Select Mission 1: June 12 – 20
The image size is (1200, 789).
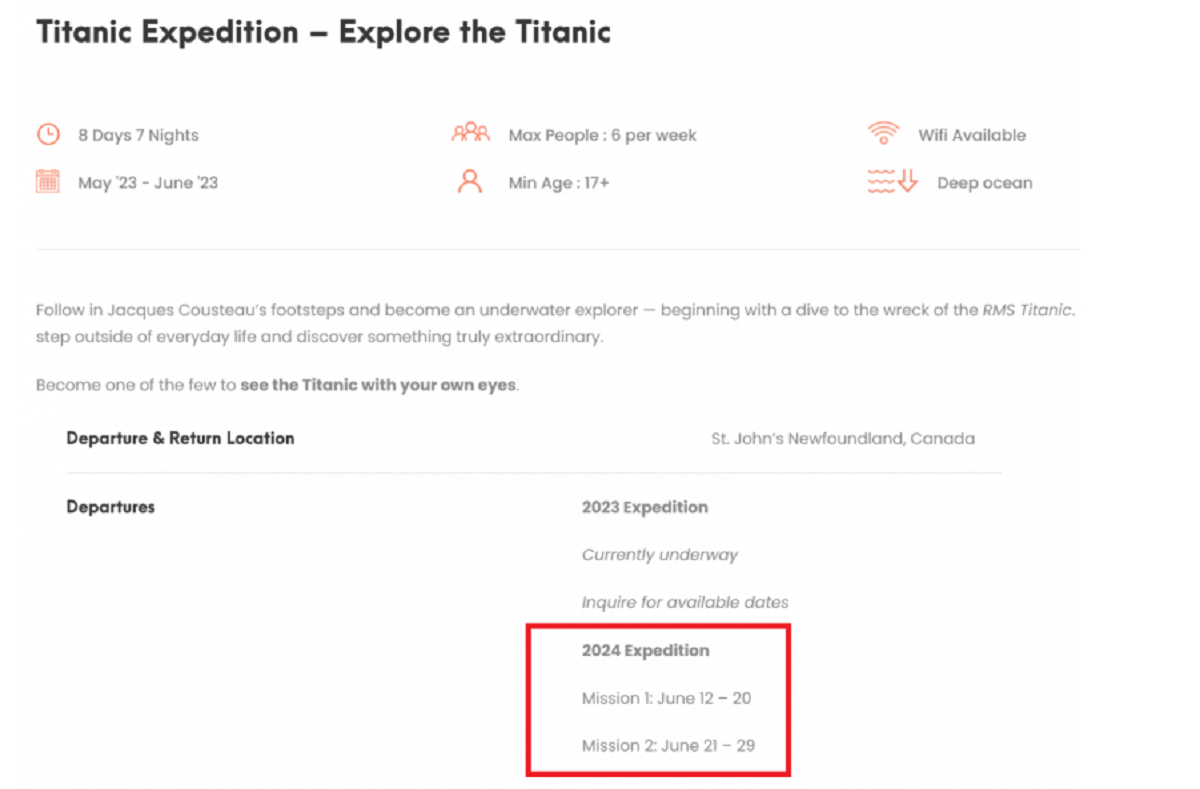pyautogui.click(x=666, y=698)
